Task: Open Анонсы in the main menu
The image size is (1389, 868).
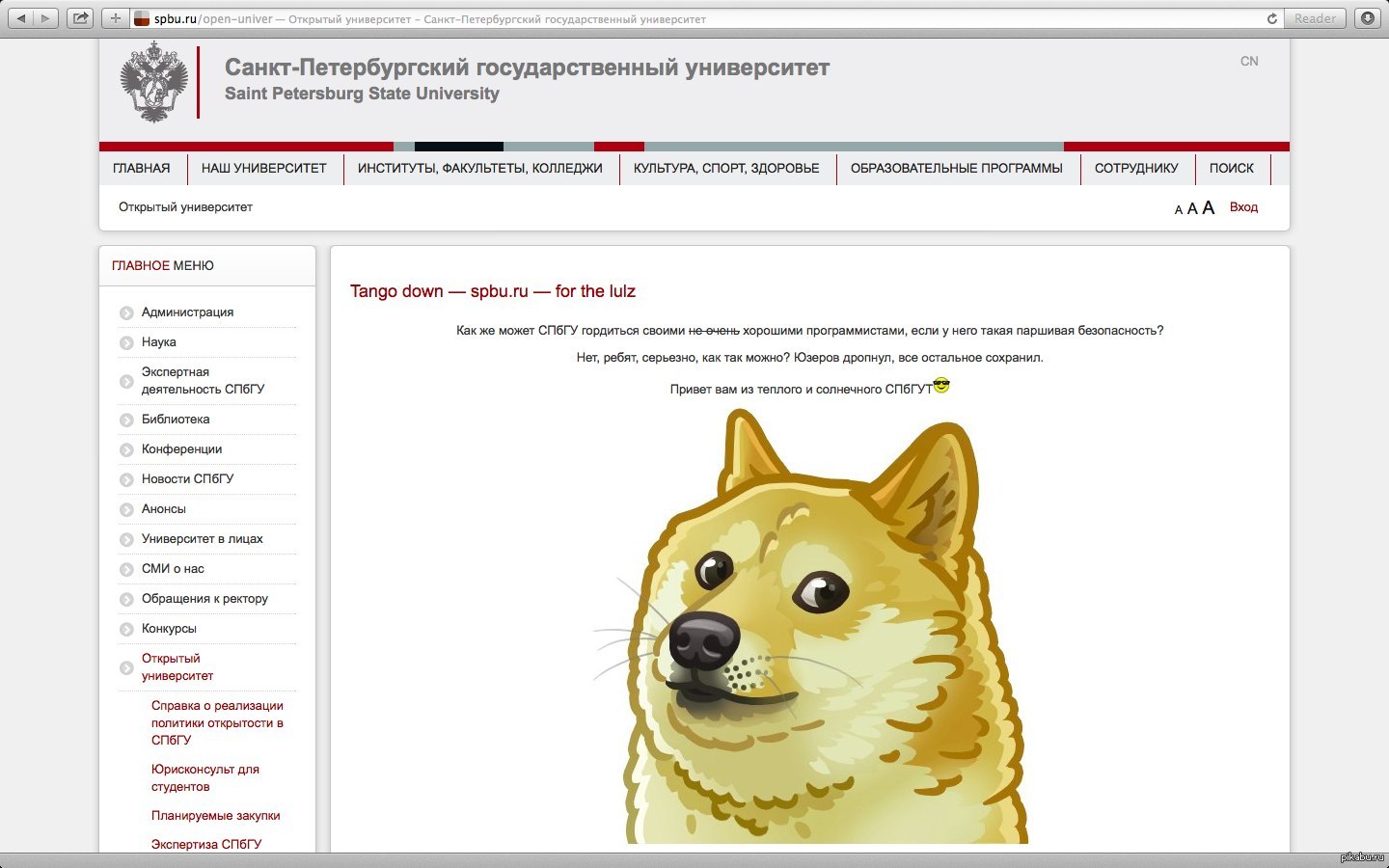Action: pos(164,508)
